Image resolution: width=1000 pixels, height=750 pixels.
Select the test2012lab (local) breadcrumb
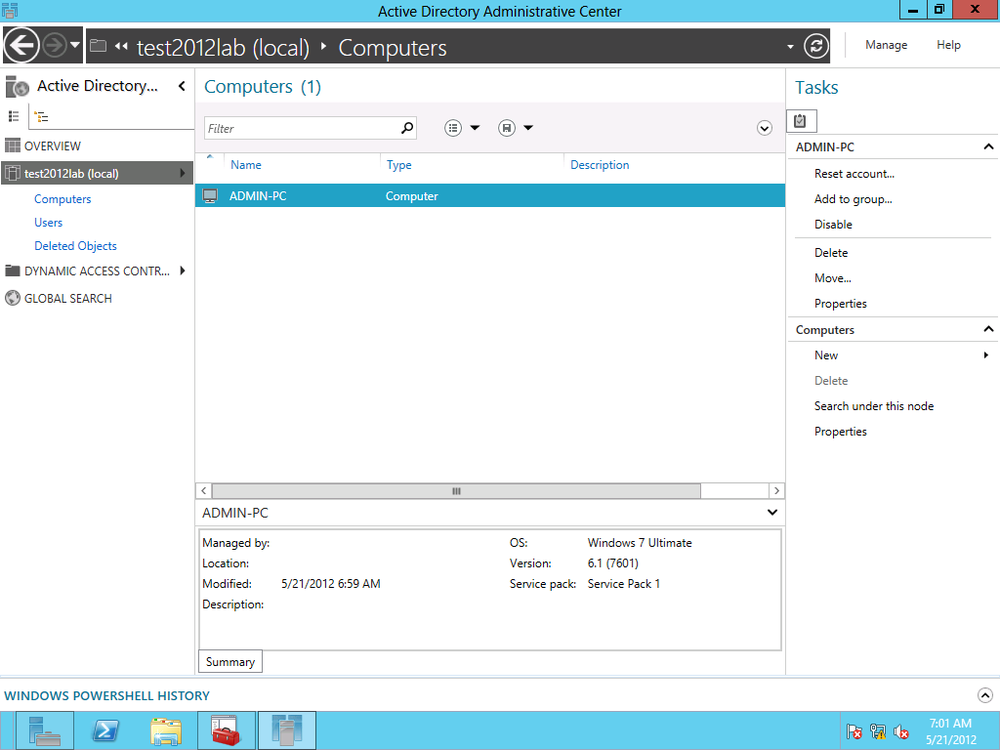click(x=223, y=48)
